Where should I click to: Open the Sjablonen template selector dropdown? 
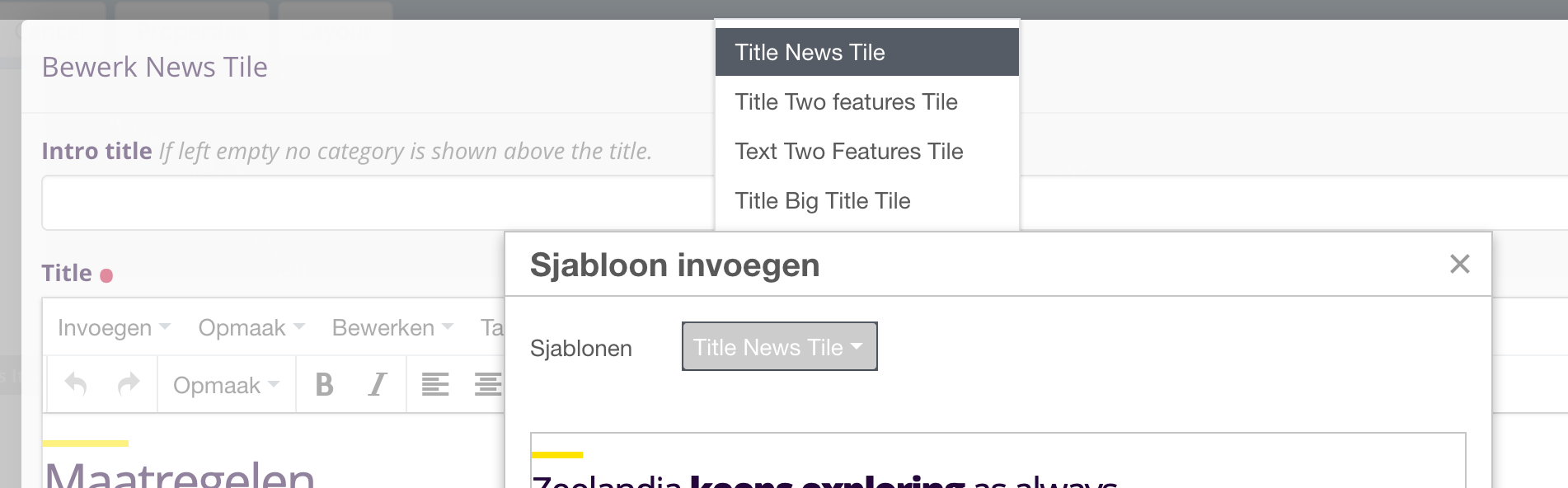[779, 346]
